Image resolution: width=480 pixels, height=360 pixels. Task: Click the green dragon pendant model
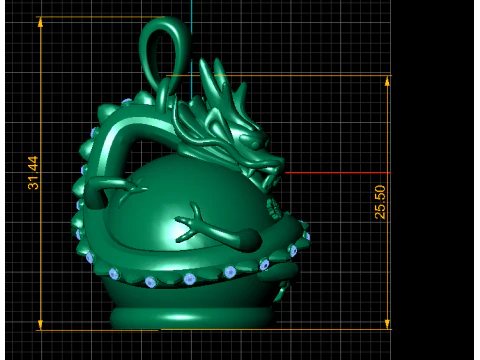(x=191, y=173)
